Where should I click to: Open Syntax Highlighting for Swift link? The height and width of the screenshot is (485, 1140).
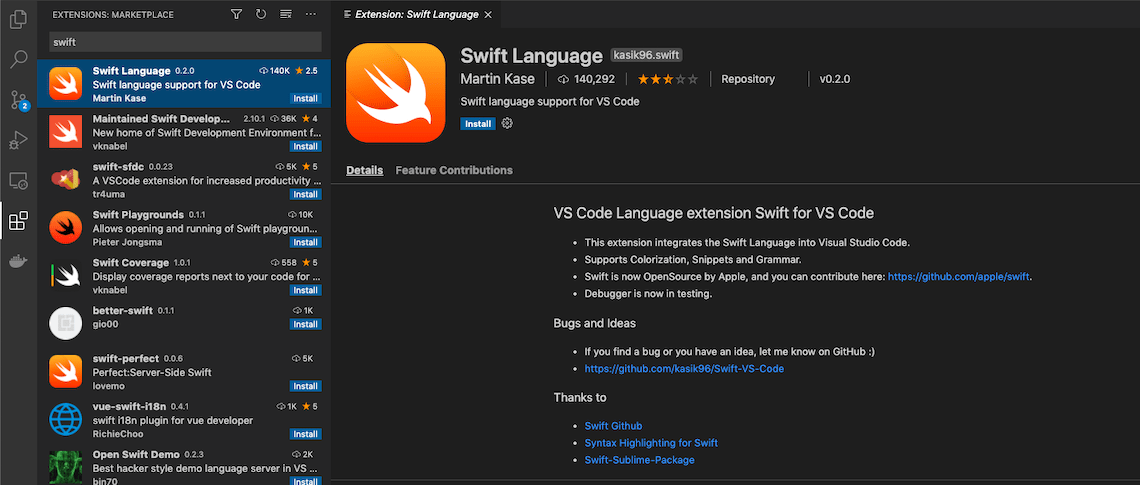(651, 442)
